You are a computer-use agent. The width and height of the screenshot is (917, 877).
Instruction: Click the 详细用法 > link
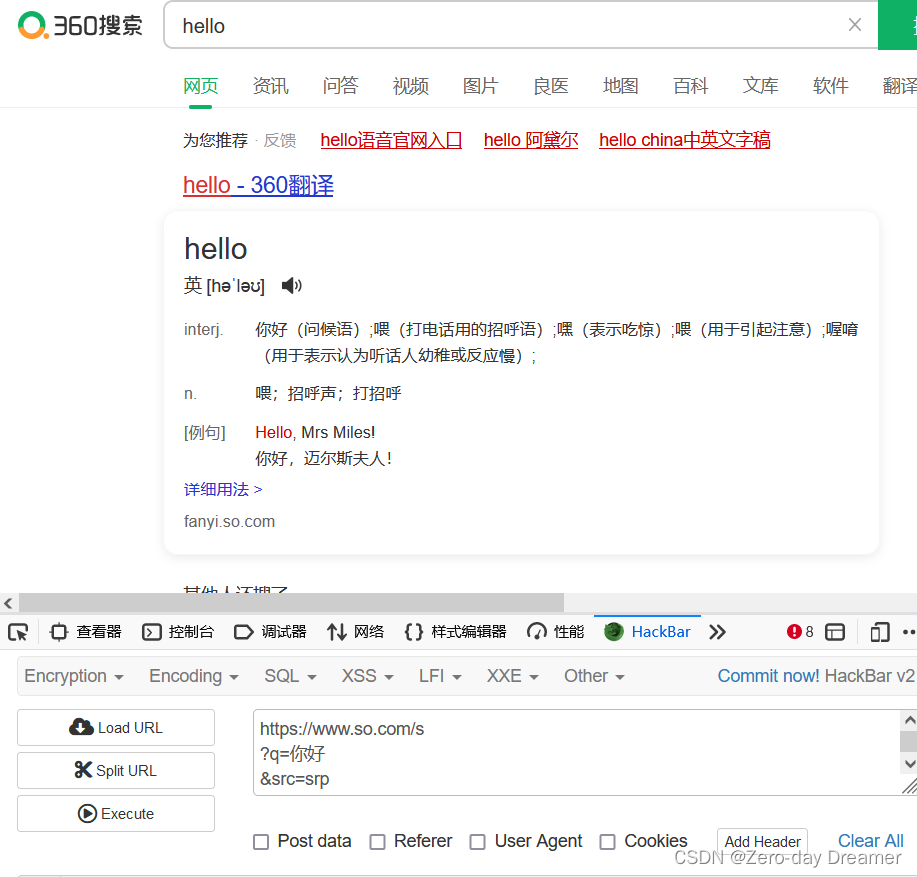[223, 489]
